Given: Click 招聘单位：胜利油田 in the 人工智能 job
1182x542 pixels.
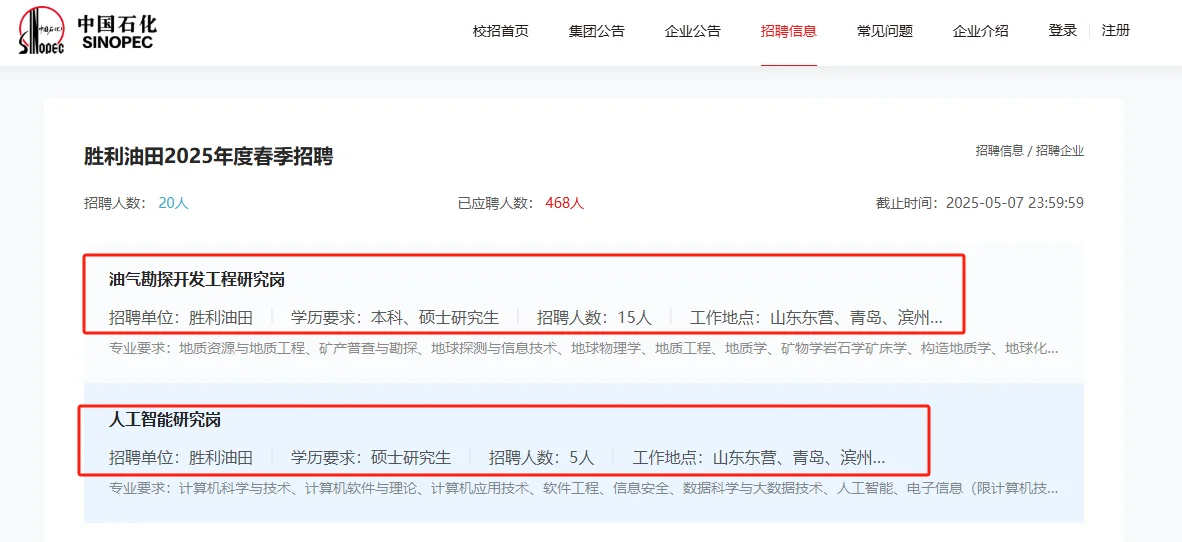Looking at the screenshot, I should [x=181, y=458].
